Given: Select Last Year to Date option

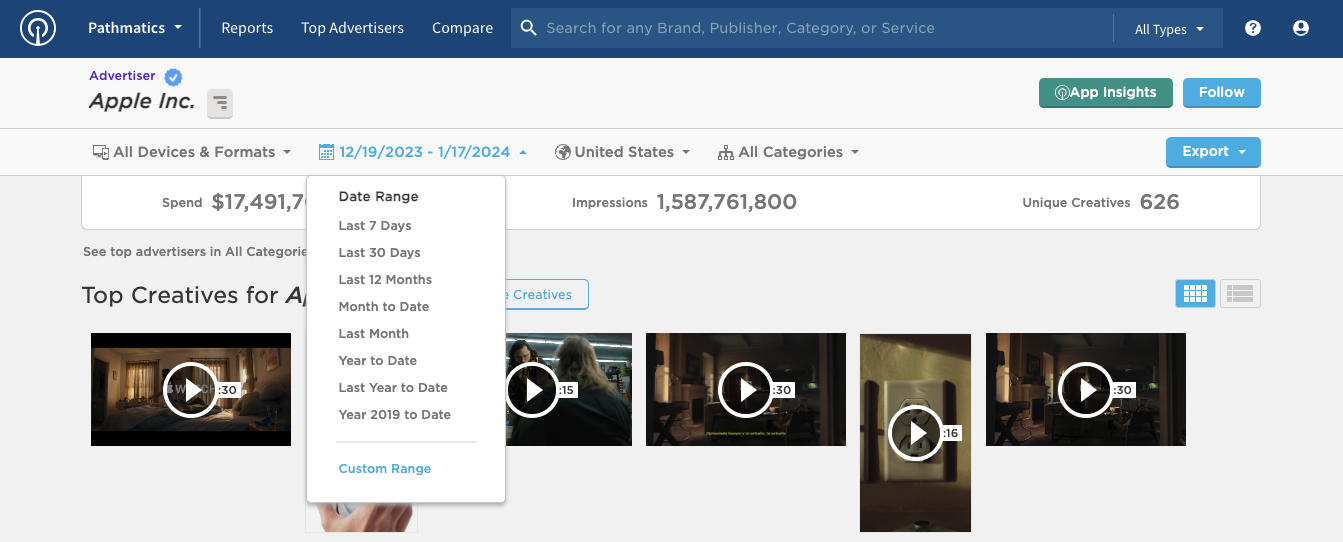Looking at the screenshot, I should (393, 387).
